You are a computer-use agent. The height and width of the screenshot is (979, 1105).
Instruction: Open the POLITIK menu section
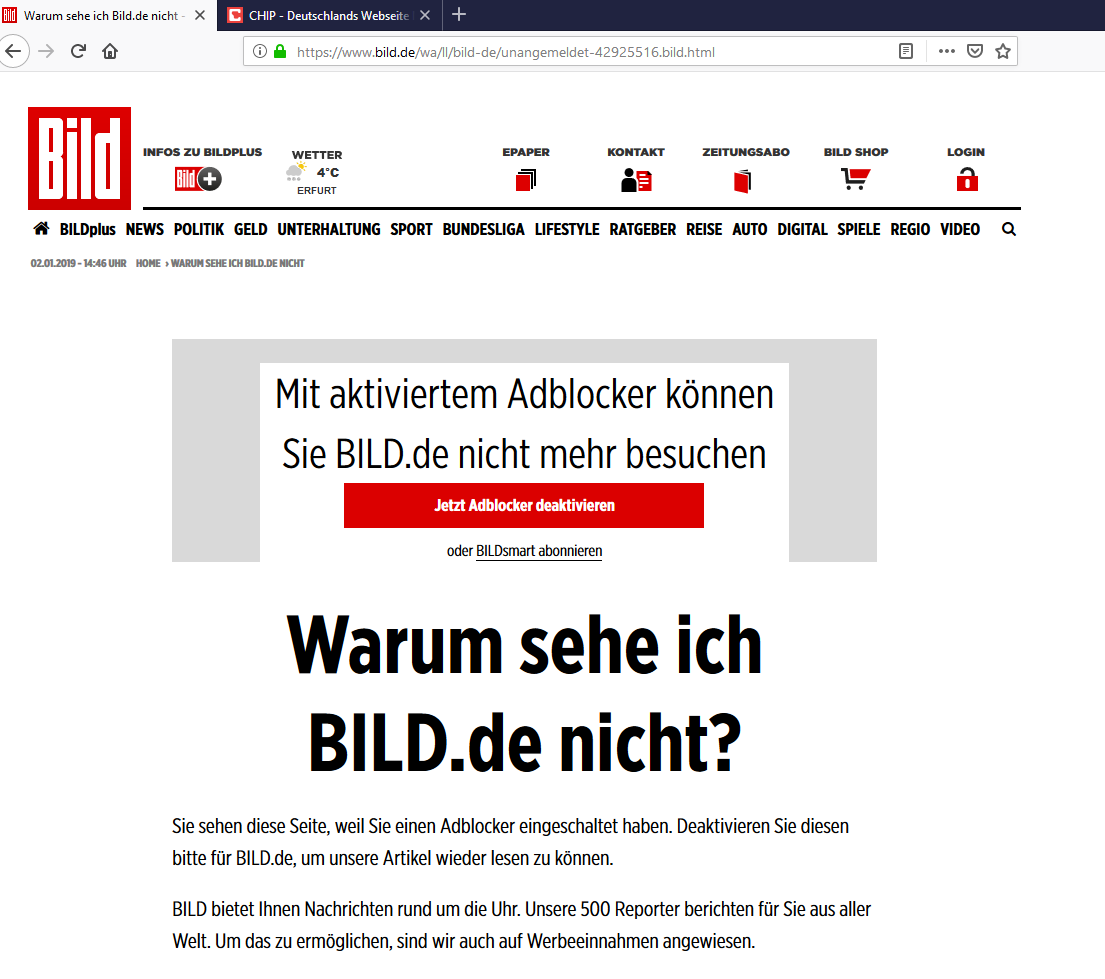coord(199,229)
